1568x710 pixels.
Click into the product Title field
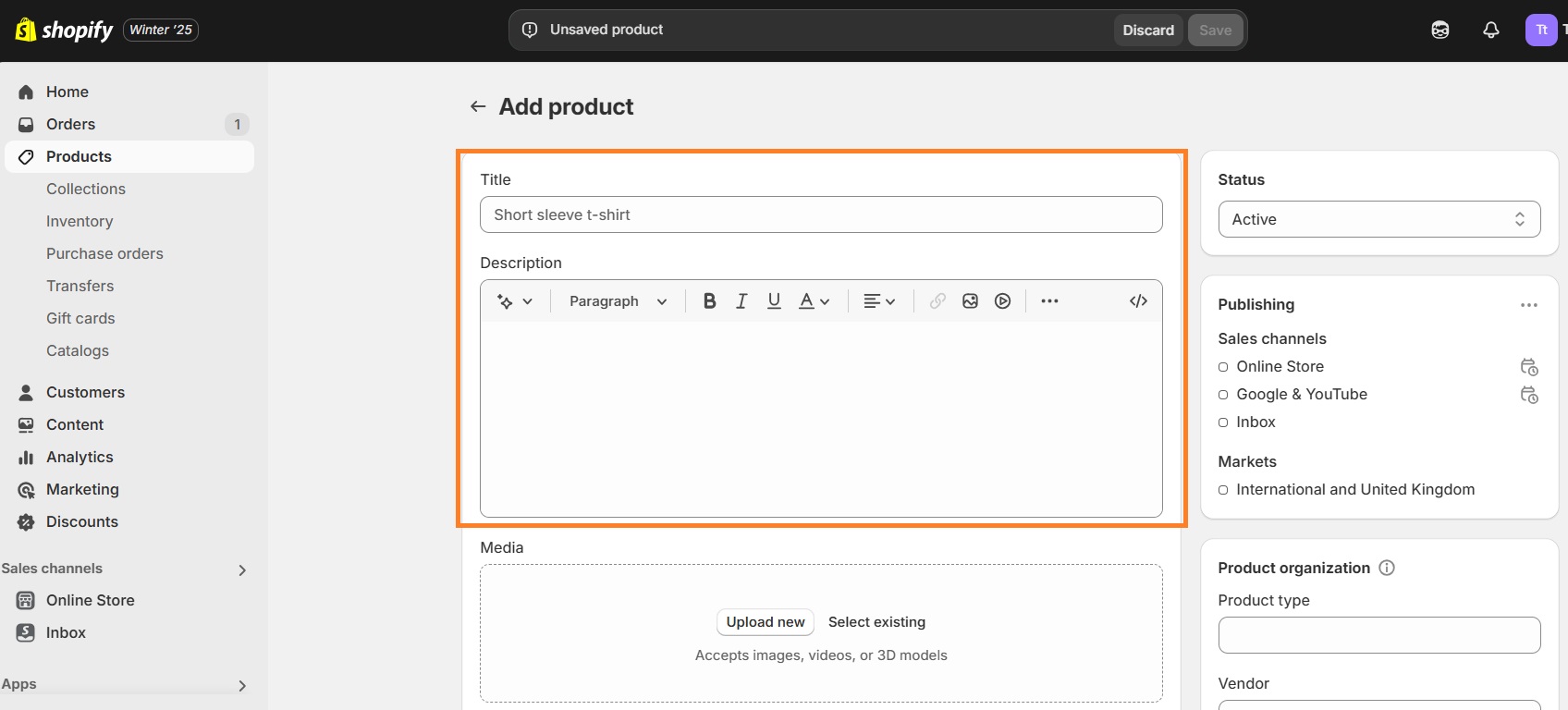point(821,214)
